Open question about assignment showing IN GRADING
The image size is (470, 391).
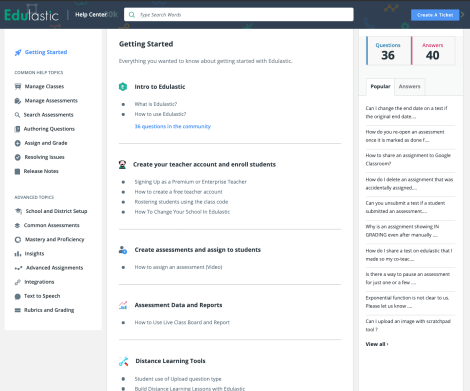[402, 231]
